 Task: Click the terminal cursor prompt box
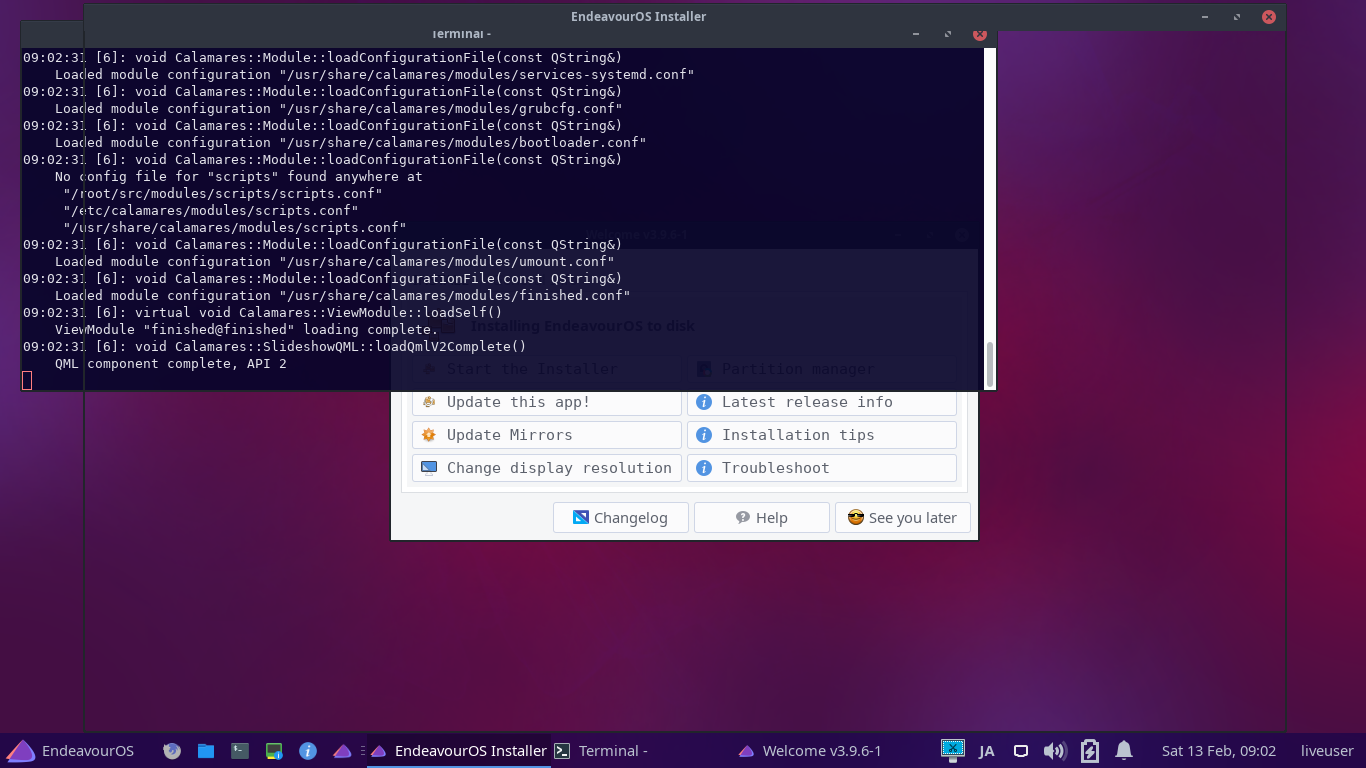click(27, 380)
